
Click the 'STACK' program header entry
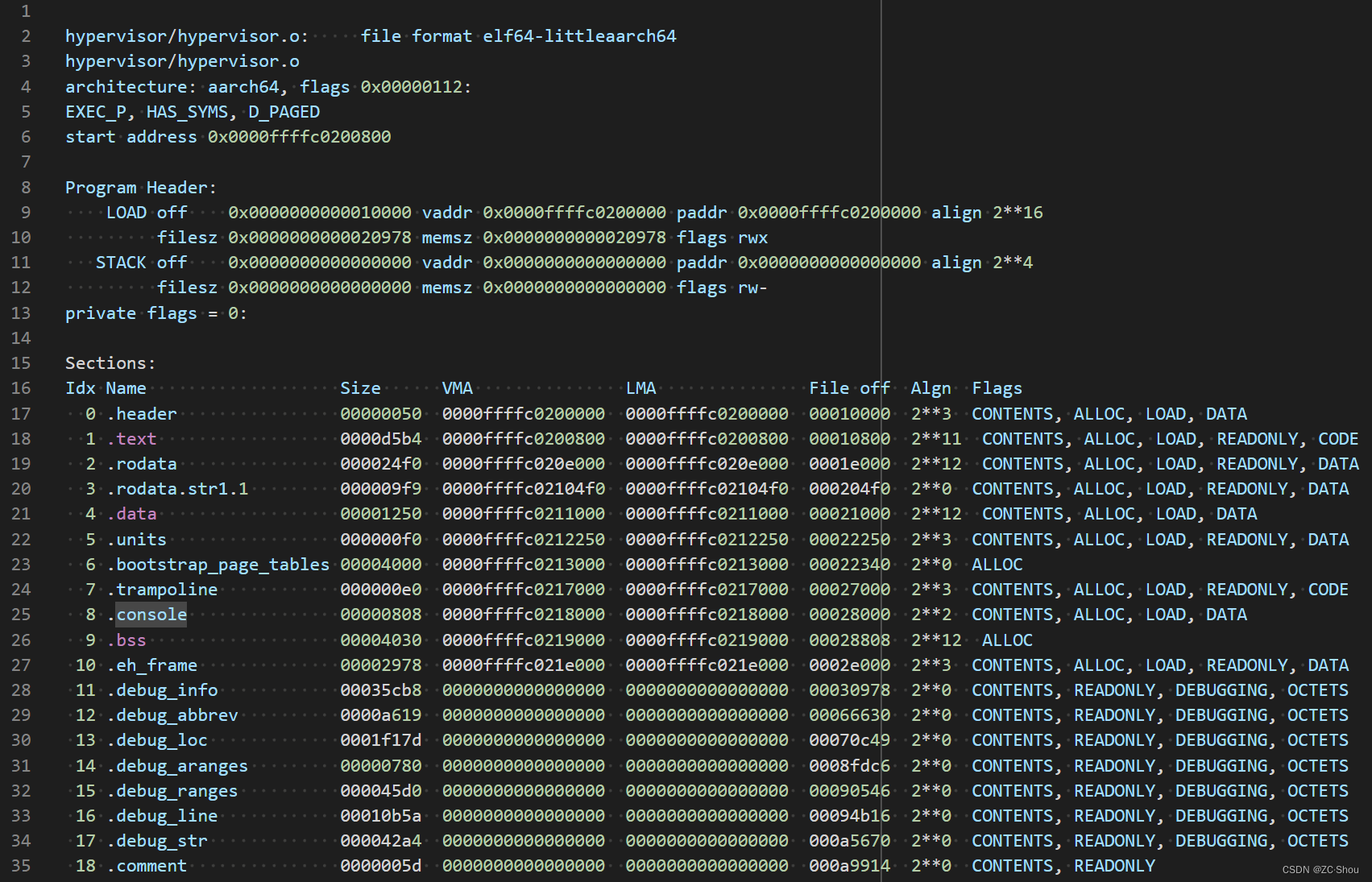click(121, 262)
